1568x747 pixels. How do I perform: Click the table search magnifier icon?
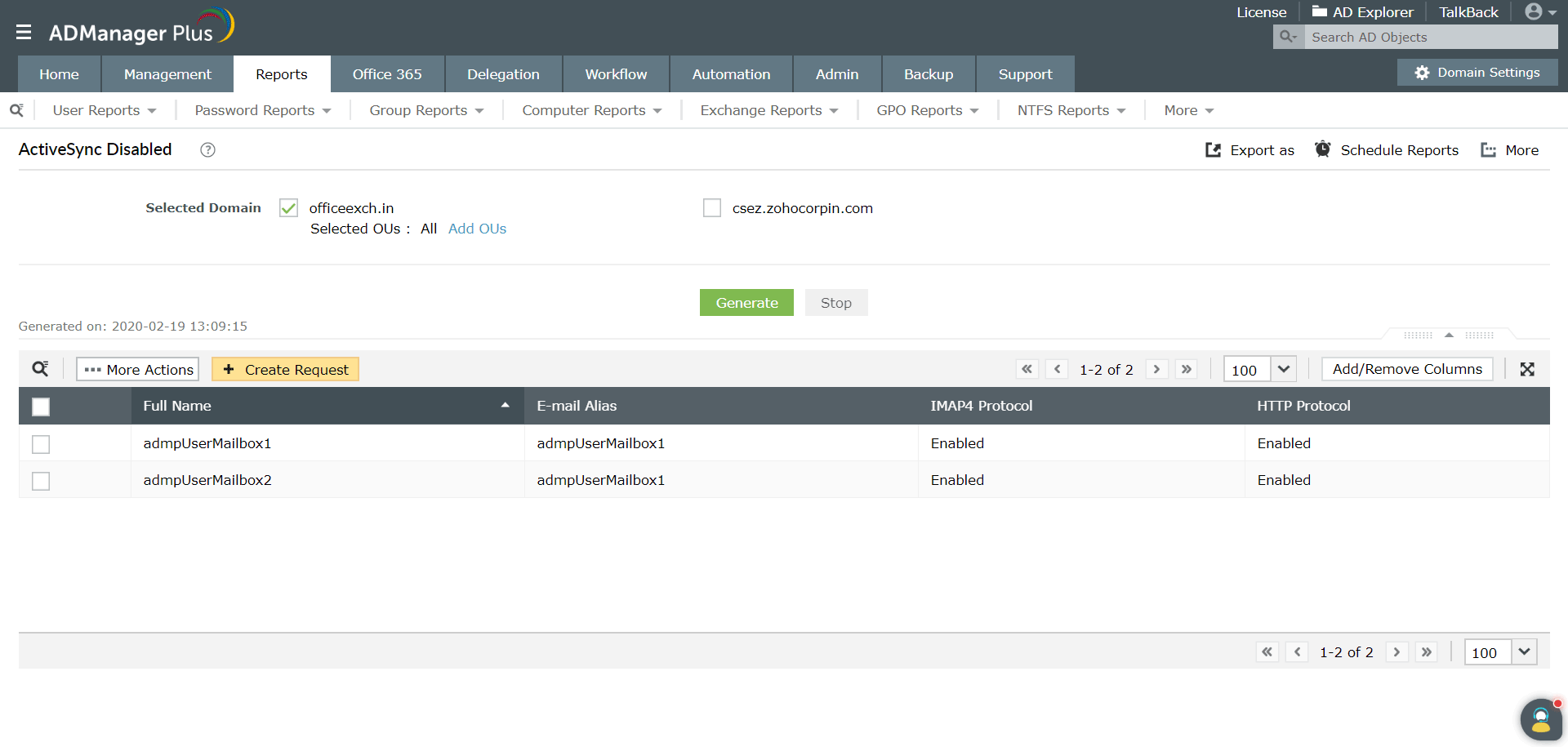40,369
